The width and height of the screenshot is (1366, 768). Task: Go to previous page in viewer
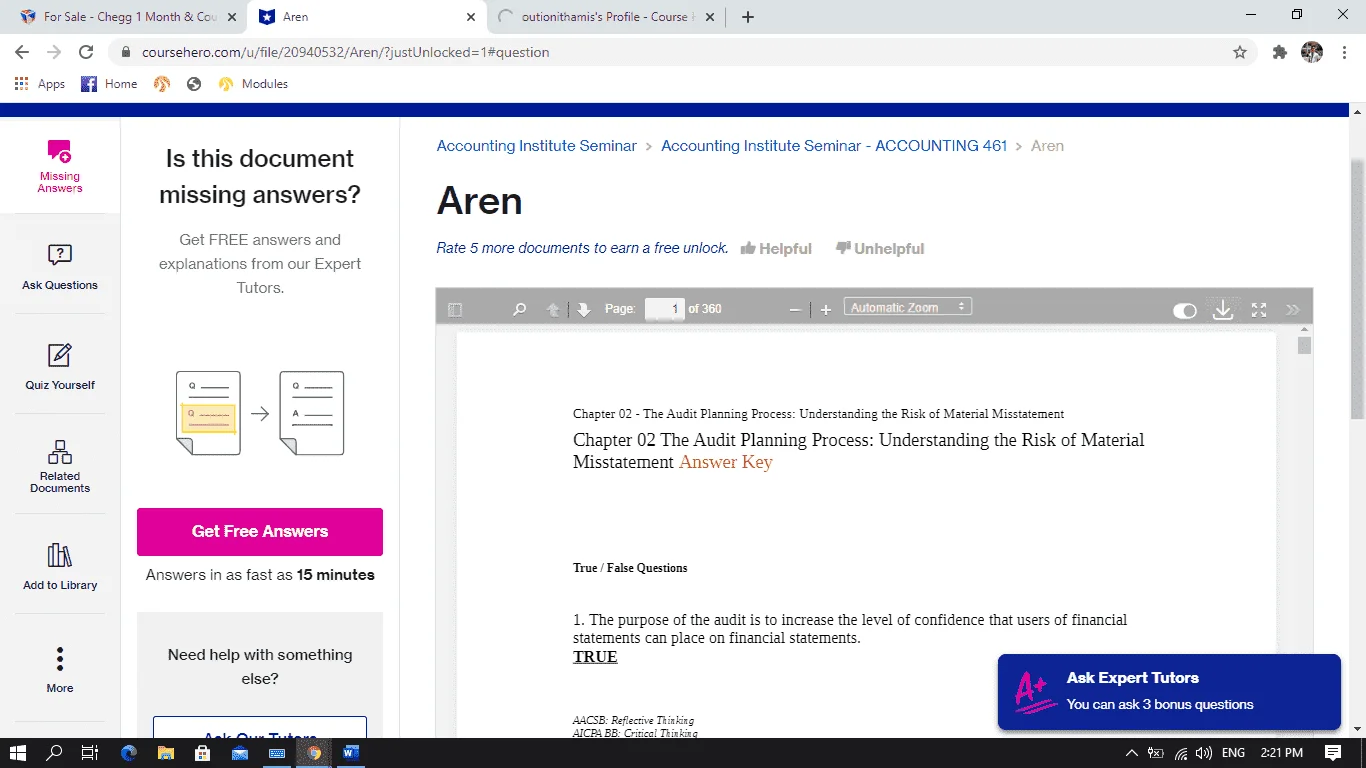(x=553, y=310)
